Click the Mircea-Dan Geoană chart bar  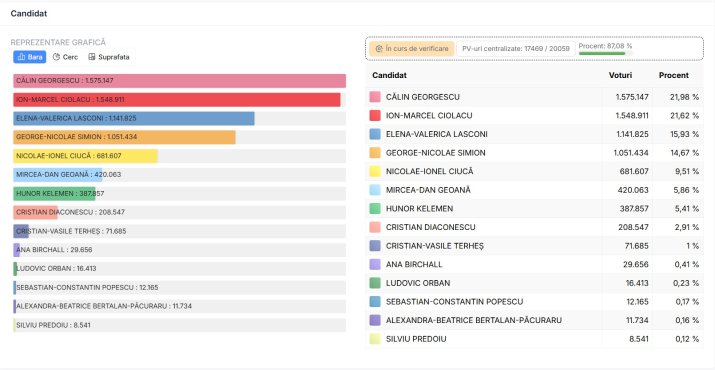(57, 174)
